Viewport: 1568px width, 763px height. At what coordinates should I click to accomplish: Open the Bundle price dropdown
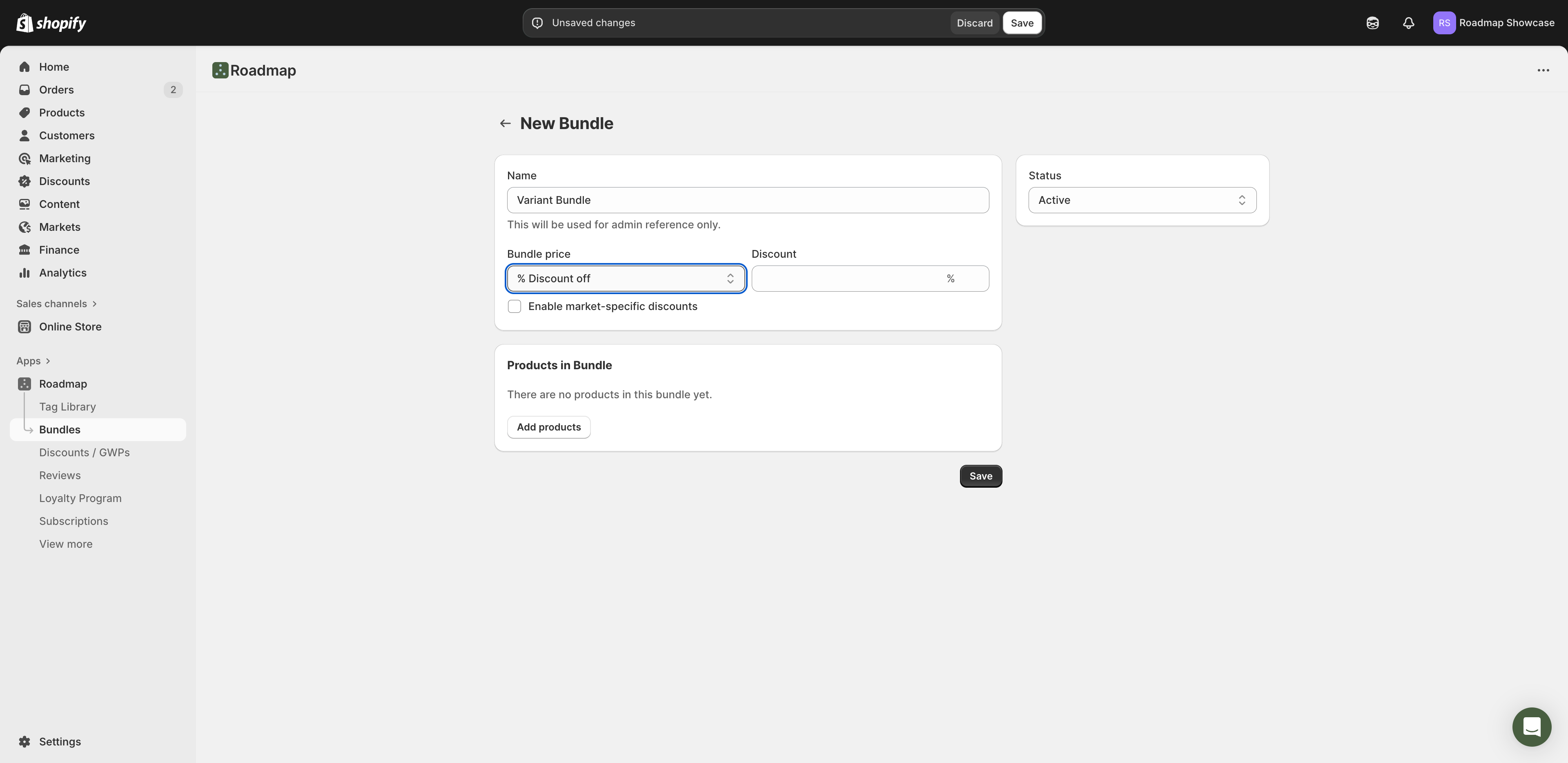coord(626,279)
